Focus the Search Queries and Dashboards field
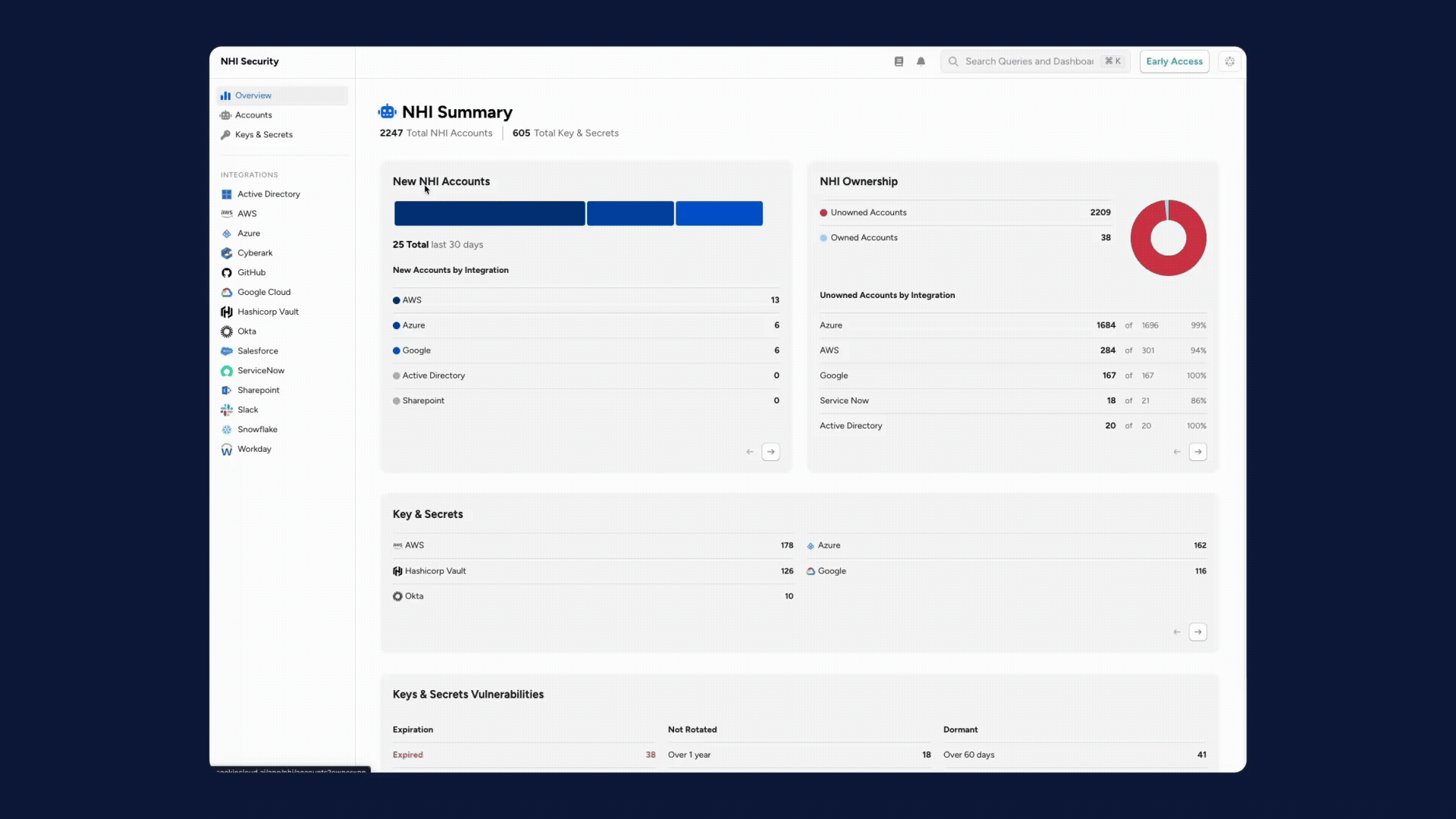Viewport: 1456px width, 819px height. [1028, 61]
